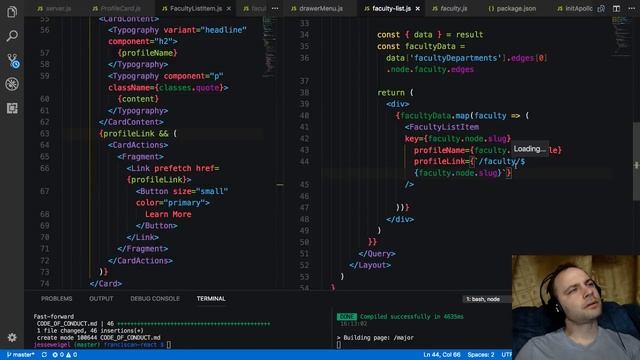Click the open changes icon
Image resolution: width=640 pixels, height=360 pixels.
pos(601,8)
